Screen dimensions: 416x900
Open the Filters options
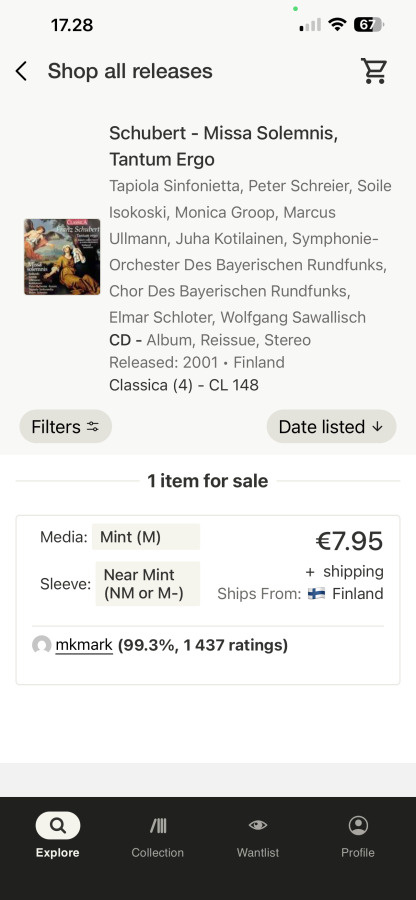[65, 426]
